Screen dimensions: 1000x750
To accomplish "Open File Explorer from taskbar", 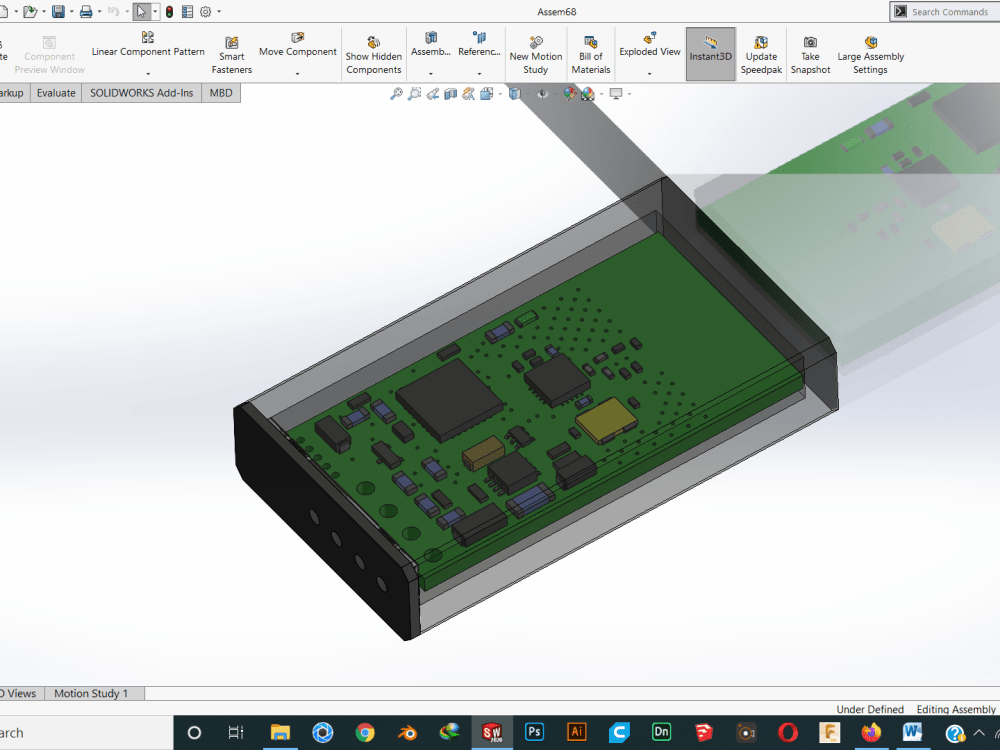I will tap(280, 733).
